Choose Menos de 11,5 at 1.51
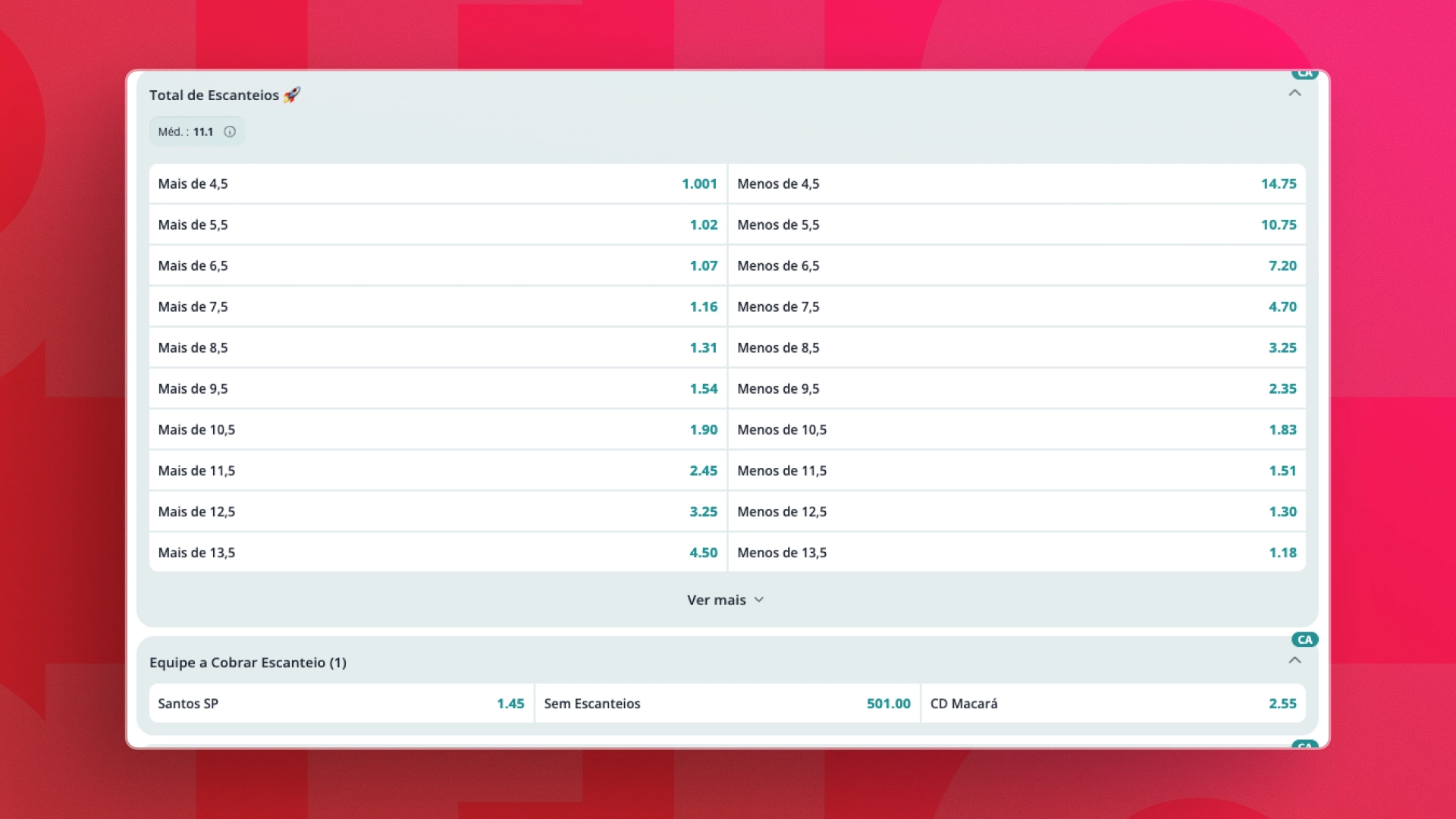The image size is (1456, 819). click(1017, 470)
